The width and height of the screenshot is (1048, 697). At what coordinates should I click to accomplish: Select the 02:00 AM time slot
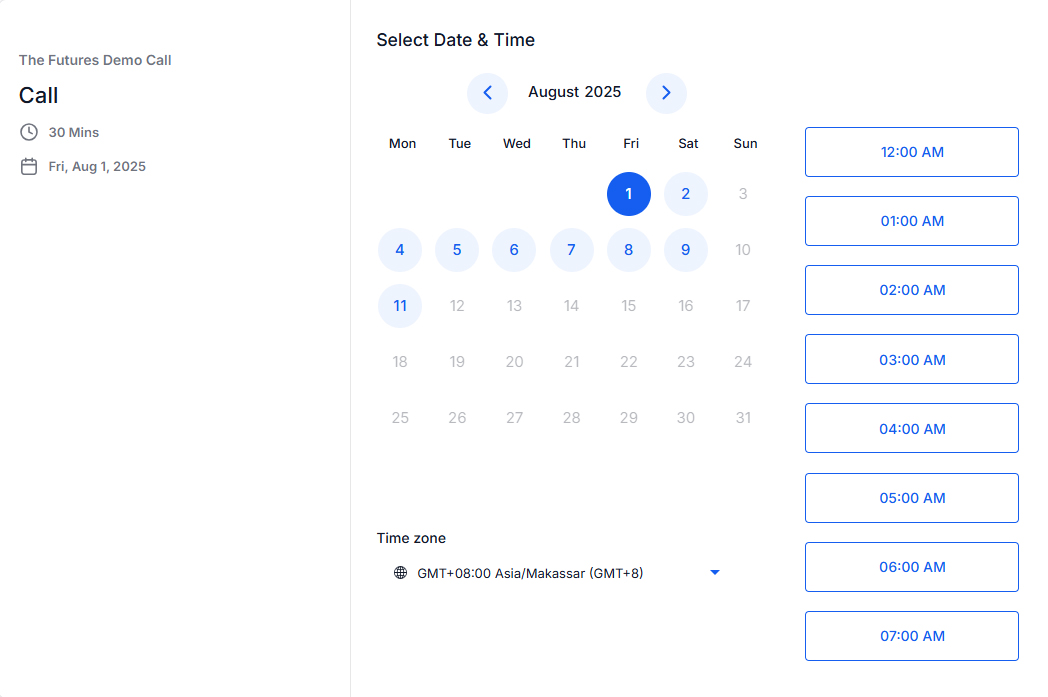[911, 290]
